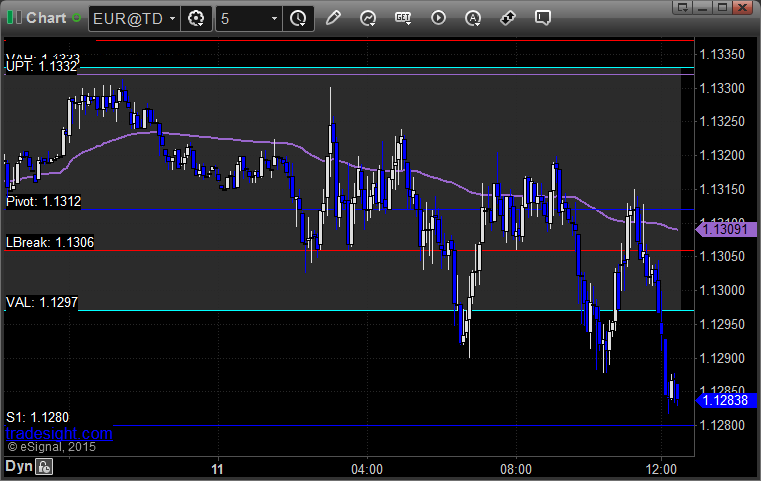Click the green bars Chart window icon
The height and width of the screenshot is (481, 761).
tap(14, 18)
